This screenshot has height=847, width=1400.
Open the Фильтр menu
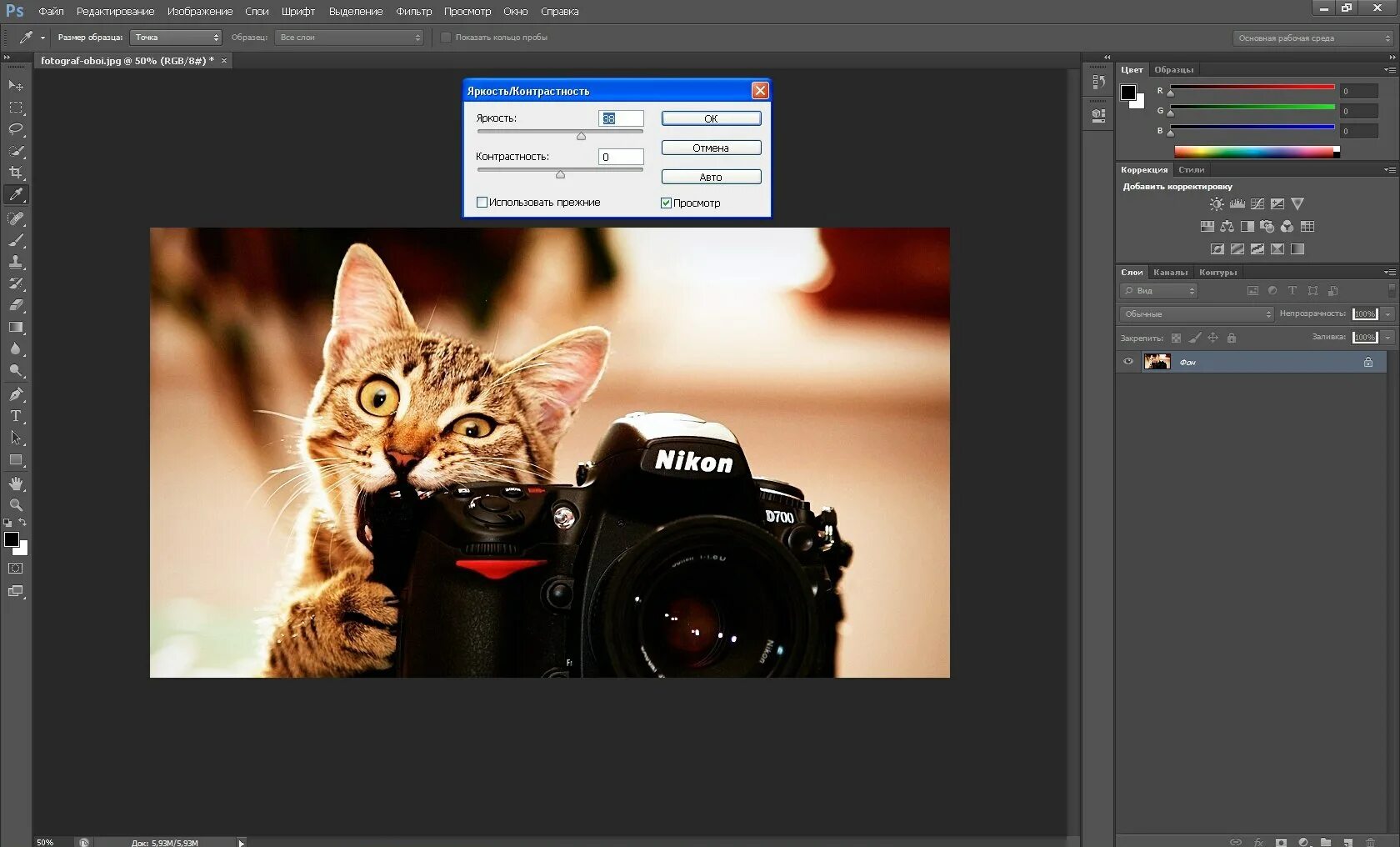tap(413, 12)
